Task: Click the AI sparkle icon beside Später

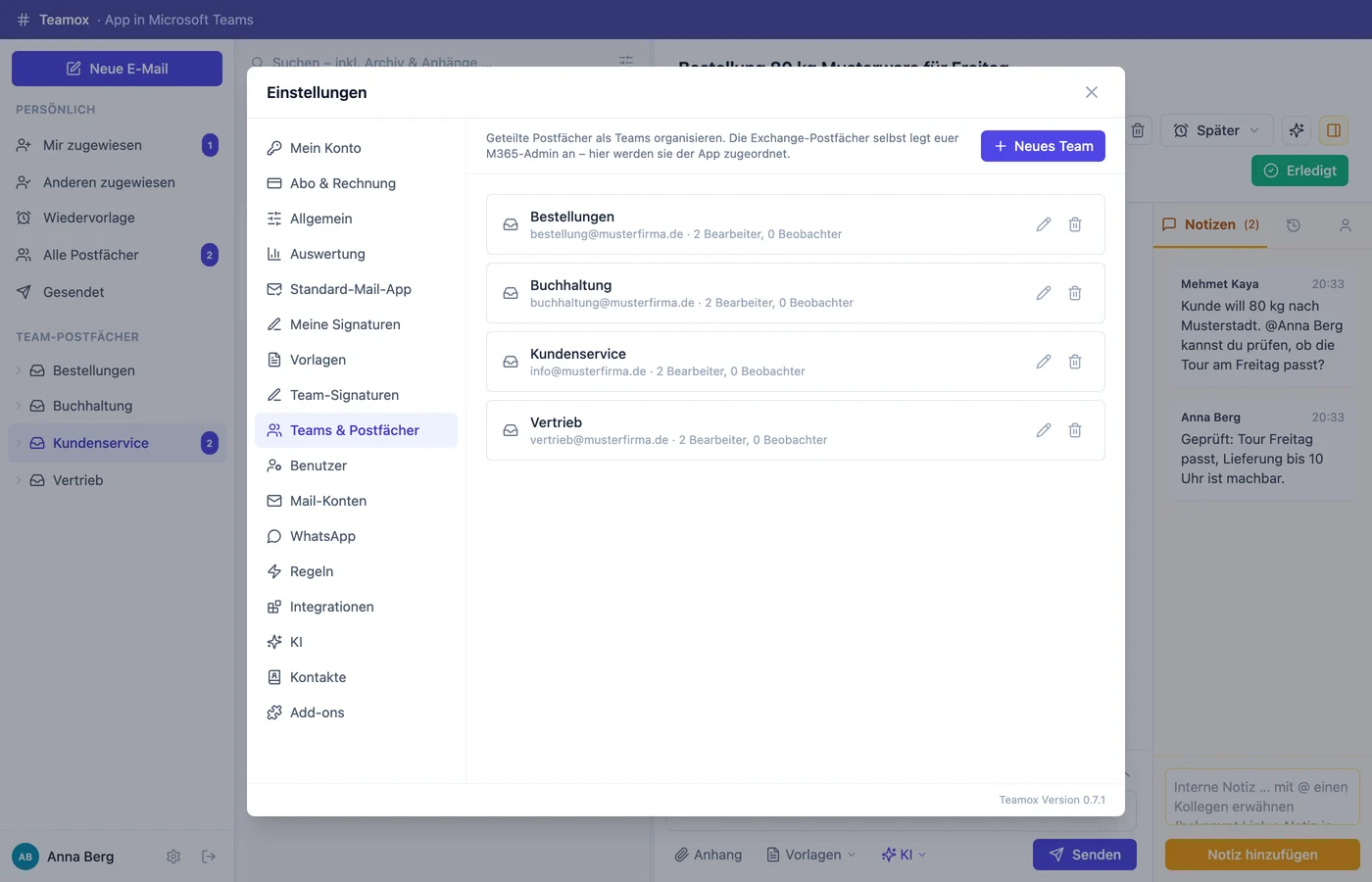Action: pyautogui.click(x=1297, y=130)
